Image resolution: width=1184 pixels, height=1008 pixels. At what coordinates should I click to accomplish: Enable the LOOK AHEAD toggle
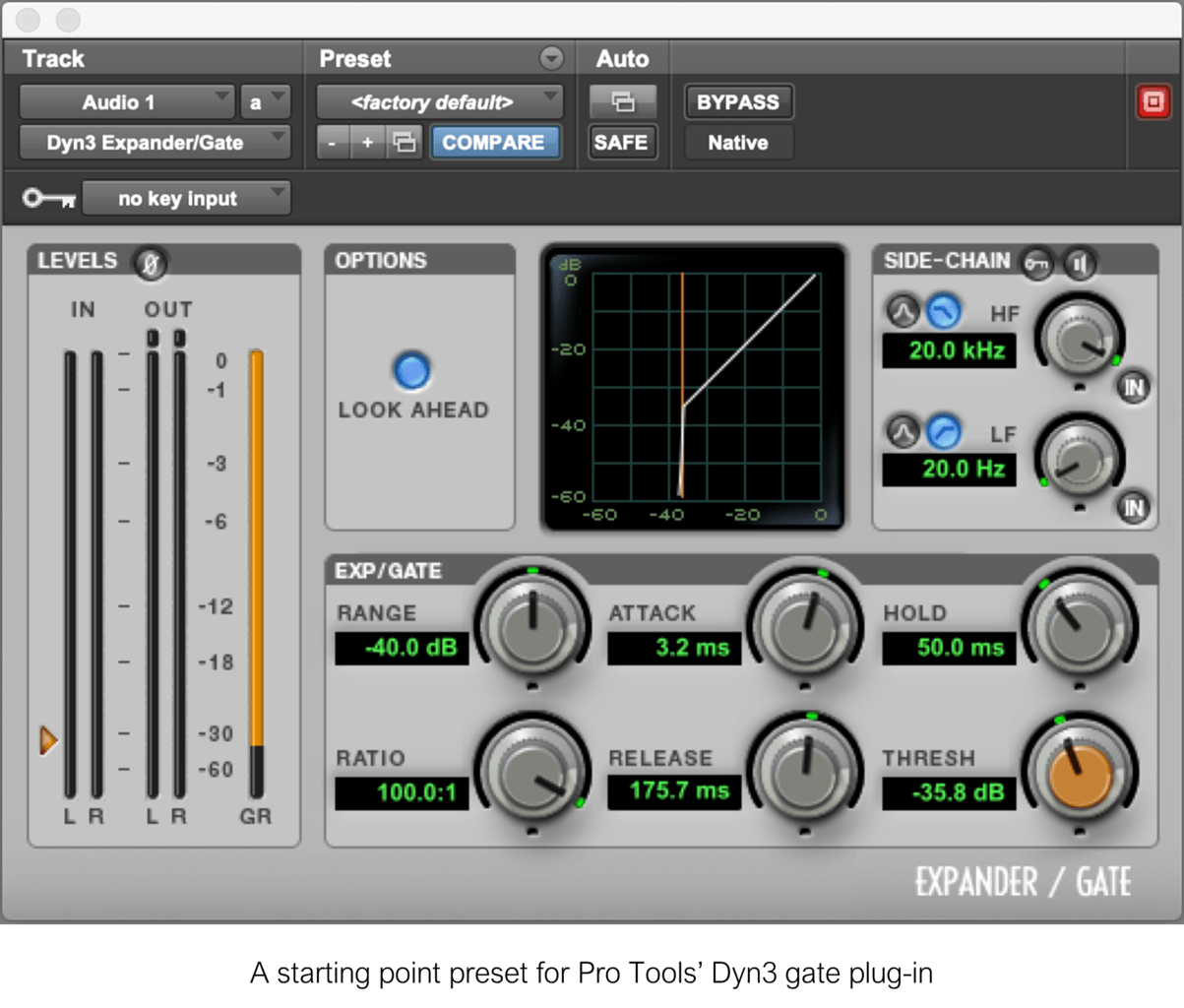(x=410, y=372)
